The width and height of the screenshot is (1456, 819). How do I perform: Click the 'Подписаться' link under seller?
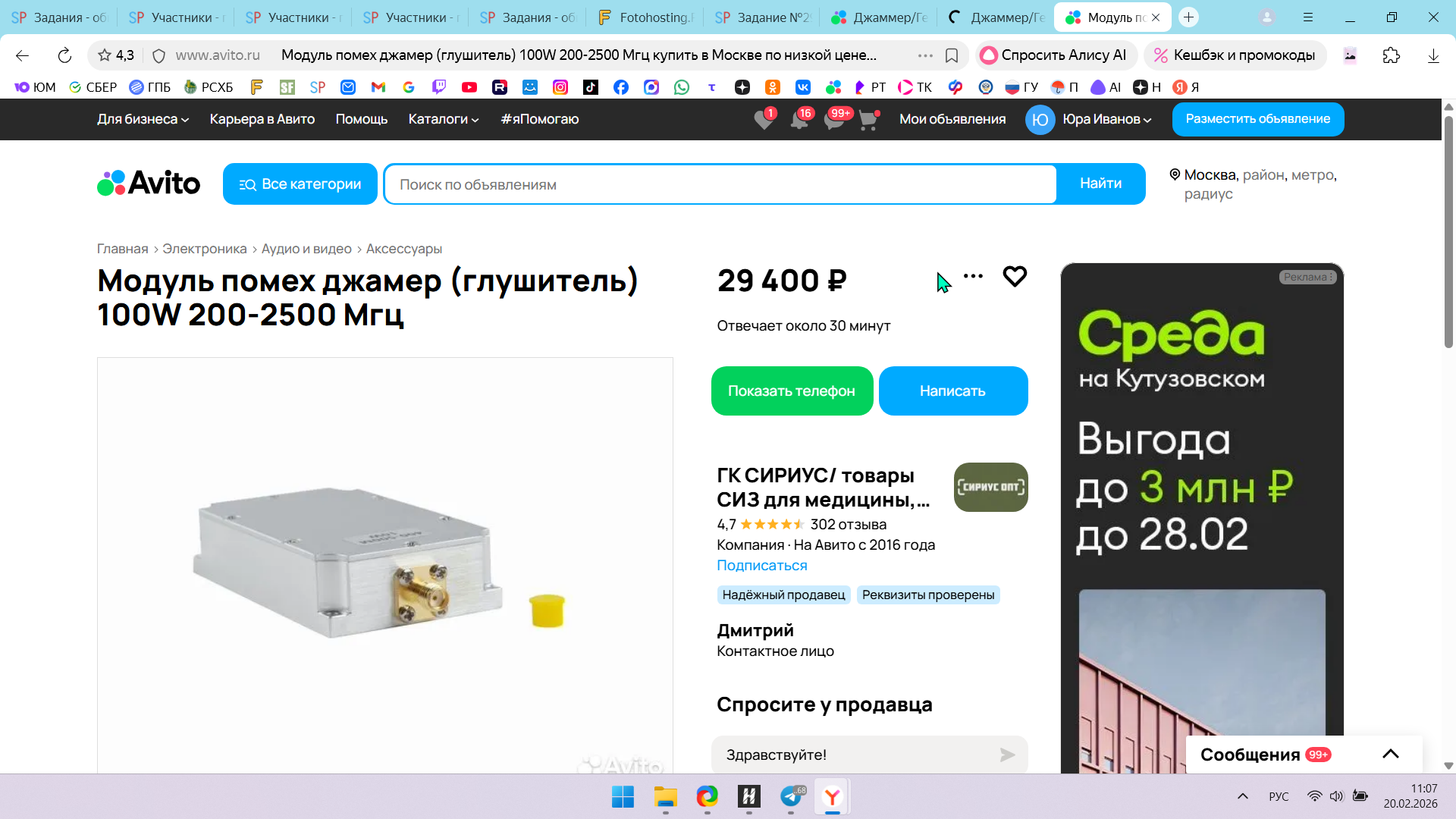pos(761,566)
